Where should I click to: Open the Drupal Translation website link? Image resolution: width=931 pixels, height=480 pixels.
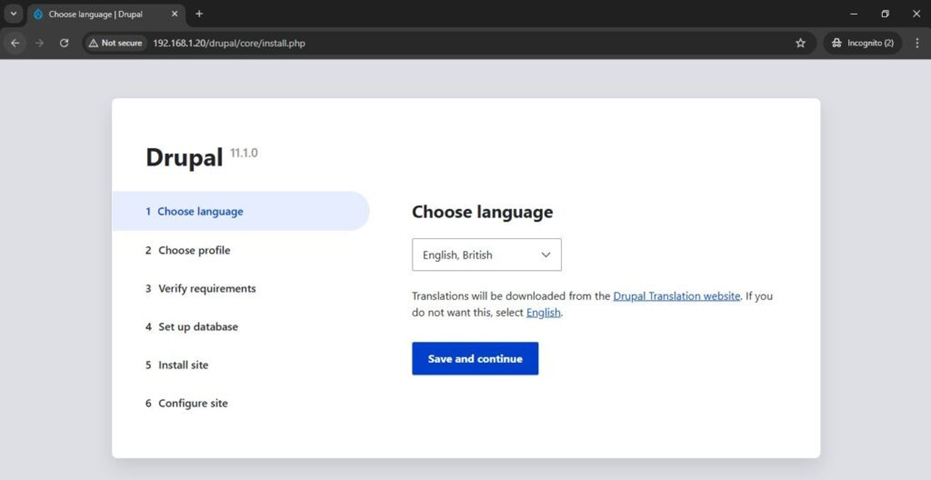676,296
